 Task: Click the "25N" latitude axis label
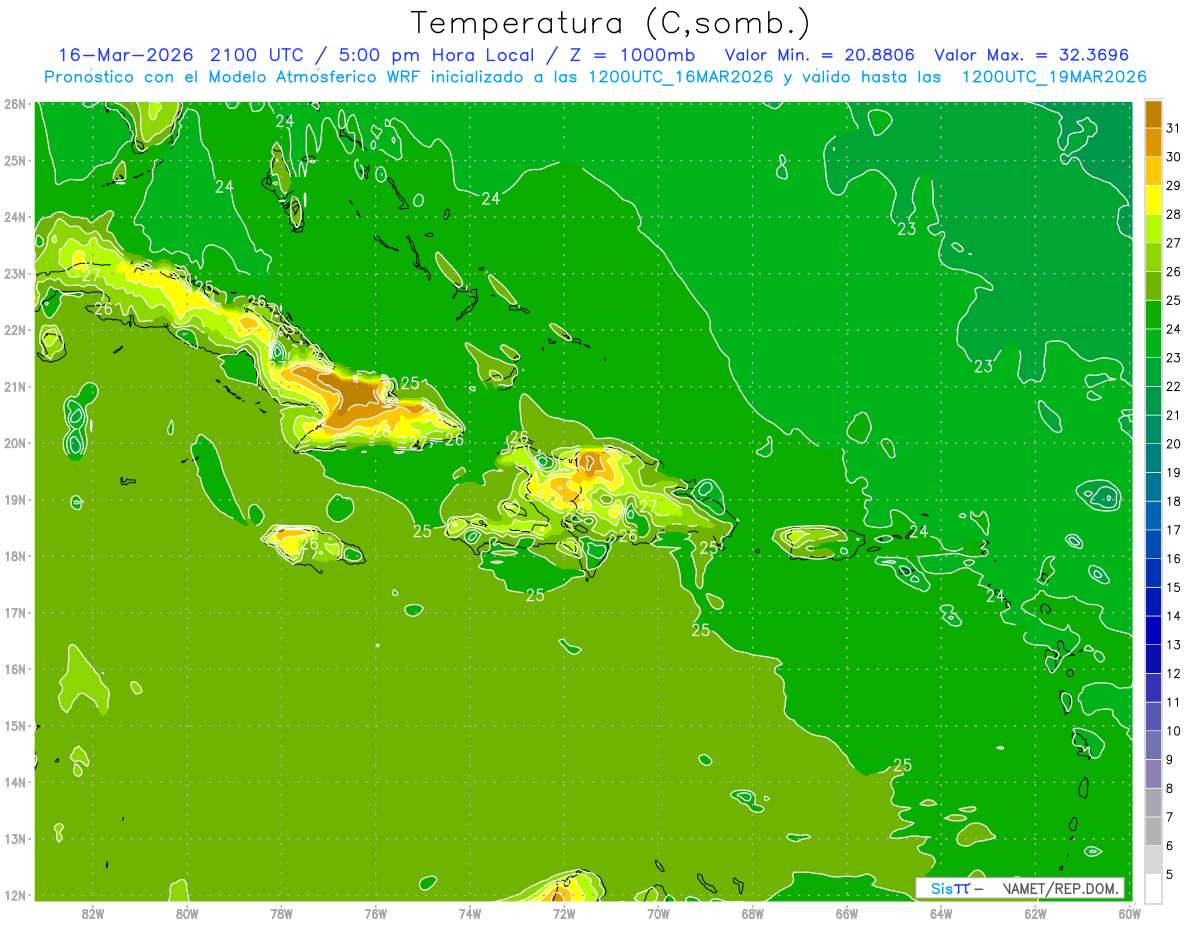click(x=15, y=160)
